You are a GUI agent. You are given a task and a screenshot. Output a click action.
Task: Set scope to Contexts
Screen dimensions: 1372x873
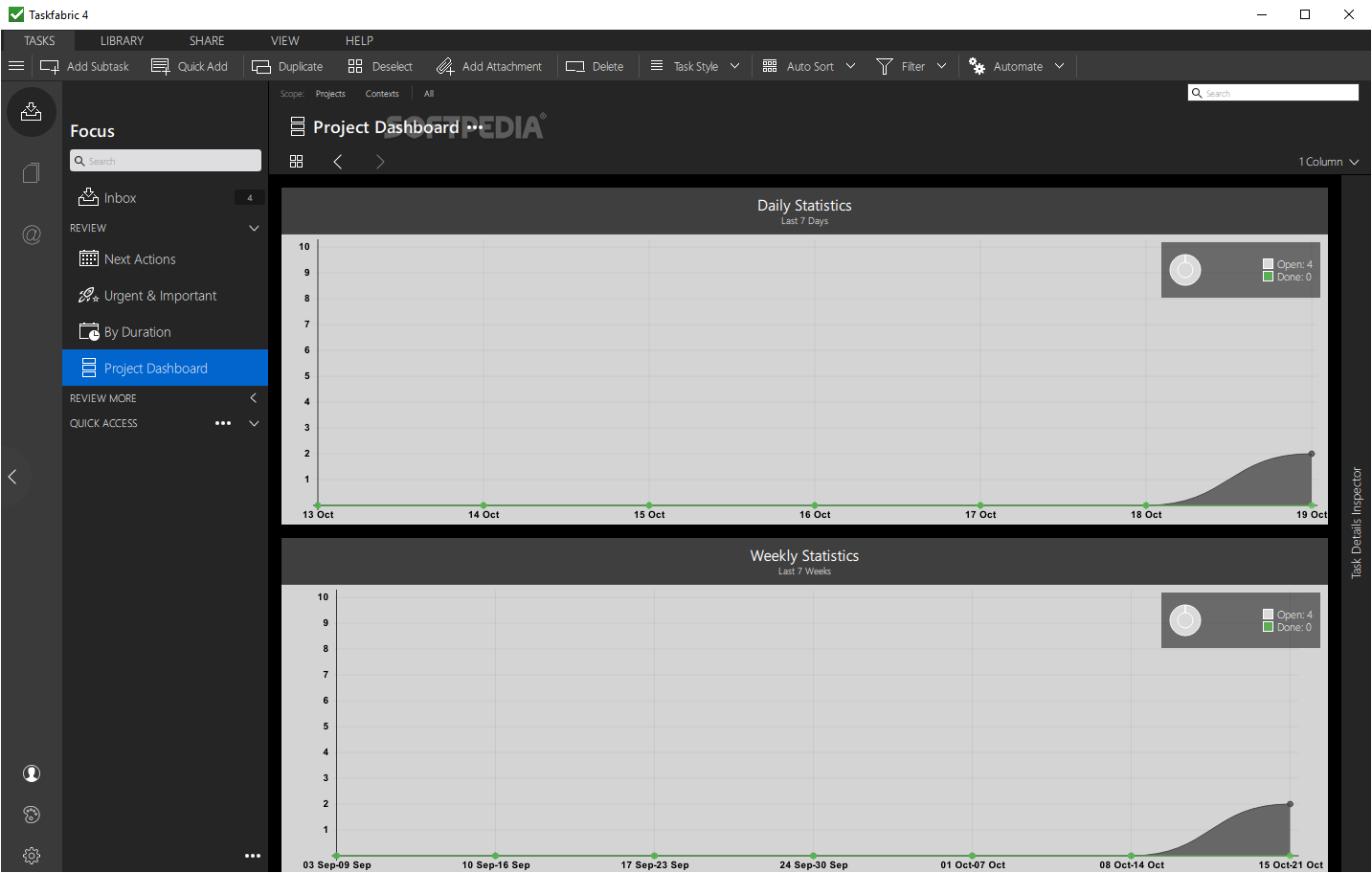[382, 94]
